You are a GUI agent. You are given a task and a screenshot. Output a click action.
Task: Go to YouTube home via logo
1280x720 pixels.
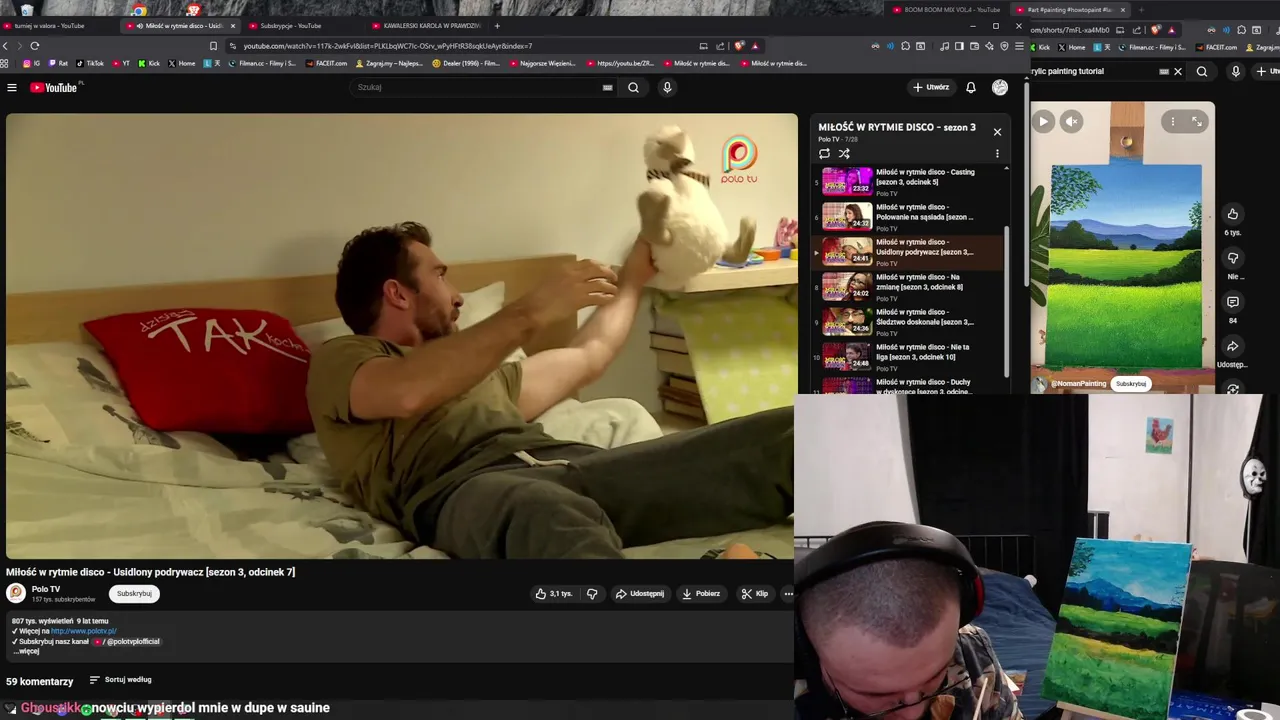pos(54,88)
